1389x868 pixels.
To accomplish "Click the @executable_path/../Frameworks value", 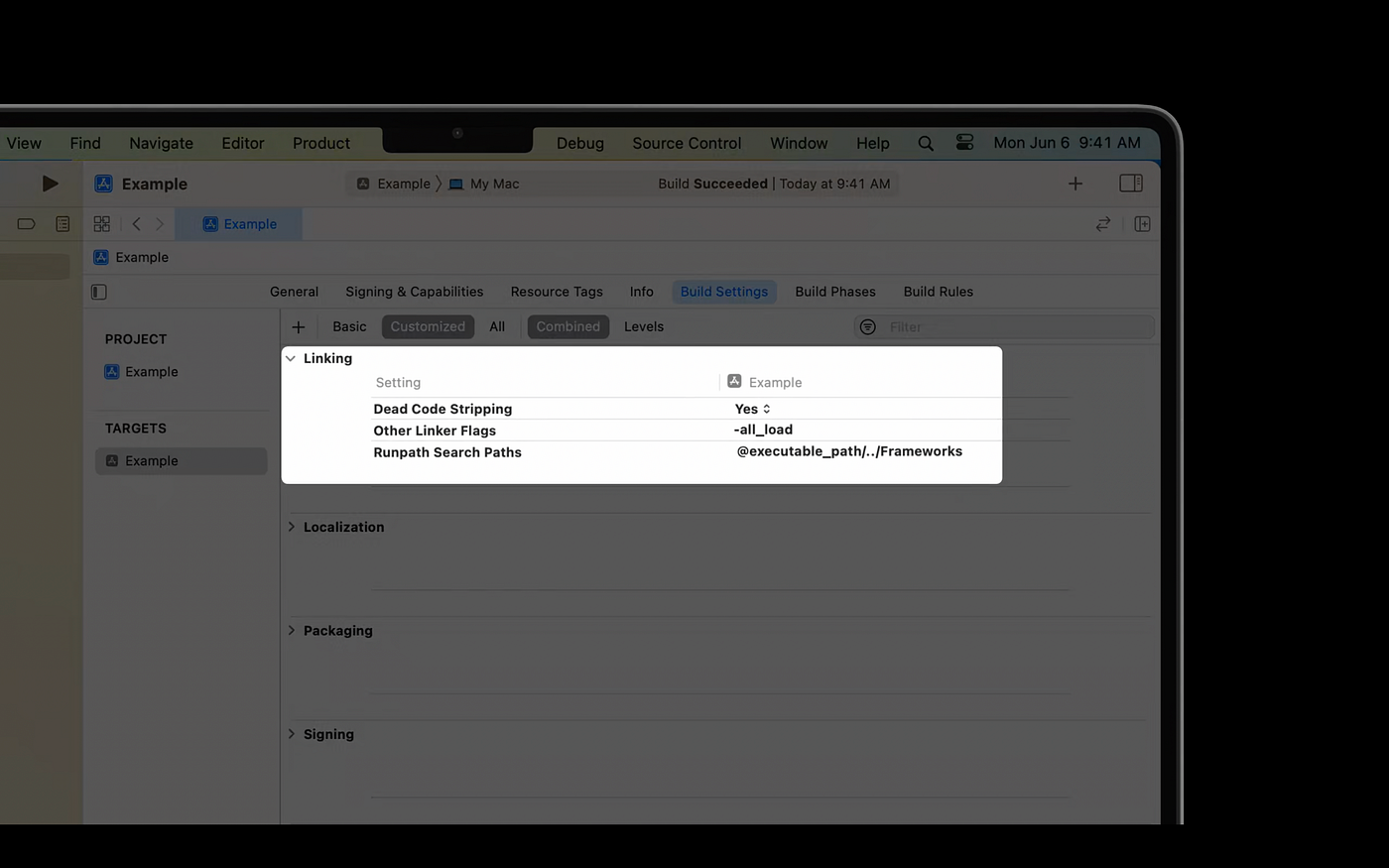I will point(849,451).
